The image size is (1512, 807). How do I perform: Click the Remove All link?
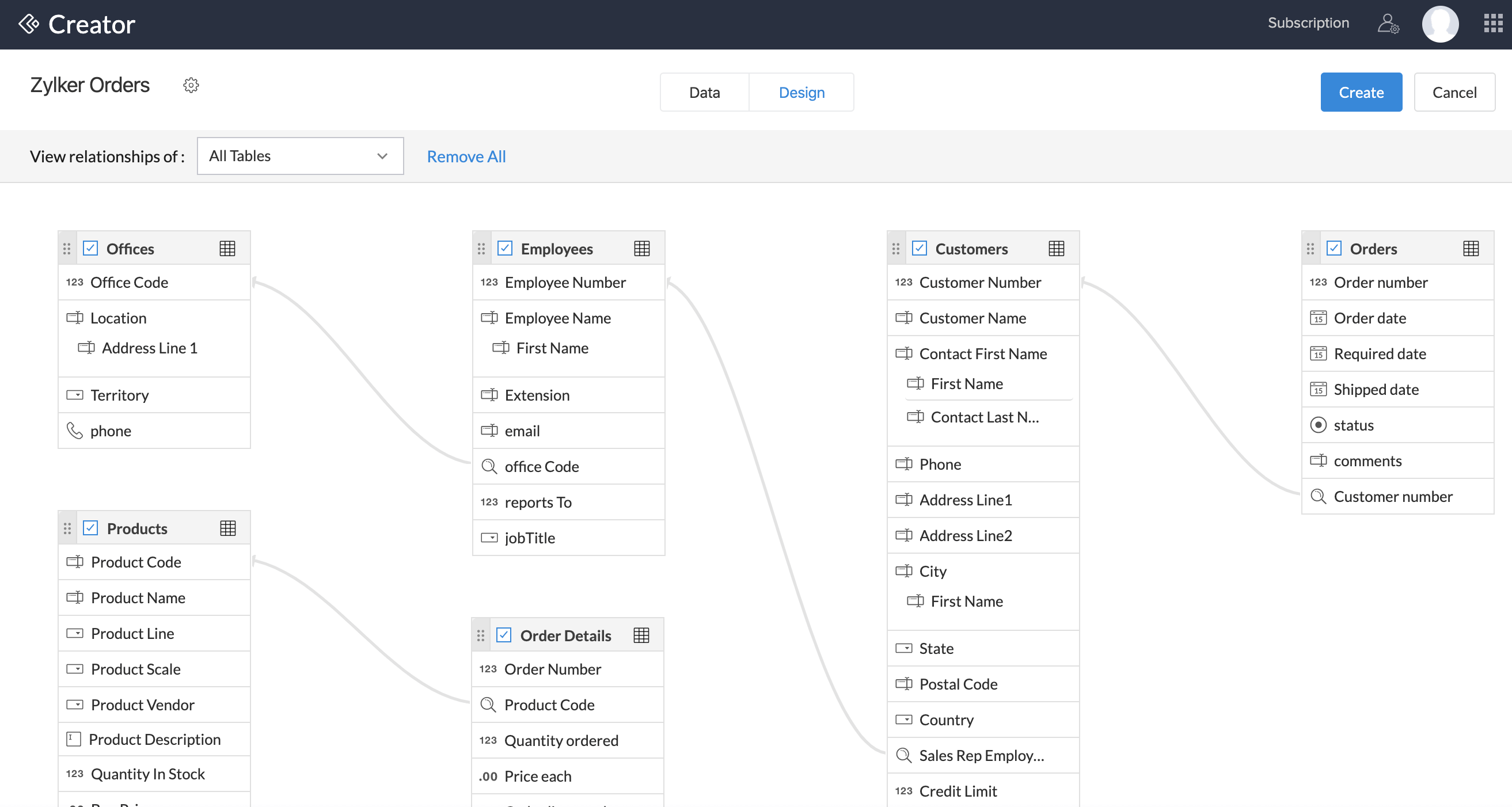point(466,156)
